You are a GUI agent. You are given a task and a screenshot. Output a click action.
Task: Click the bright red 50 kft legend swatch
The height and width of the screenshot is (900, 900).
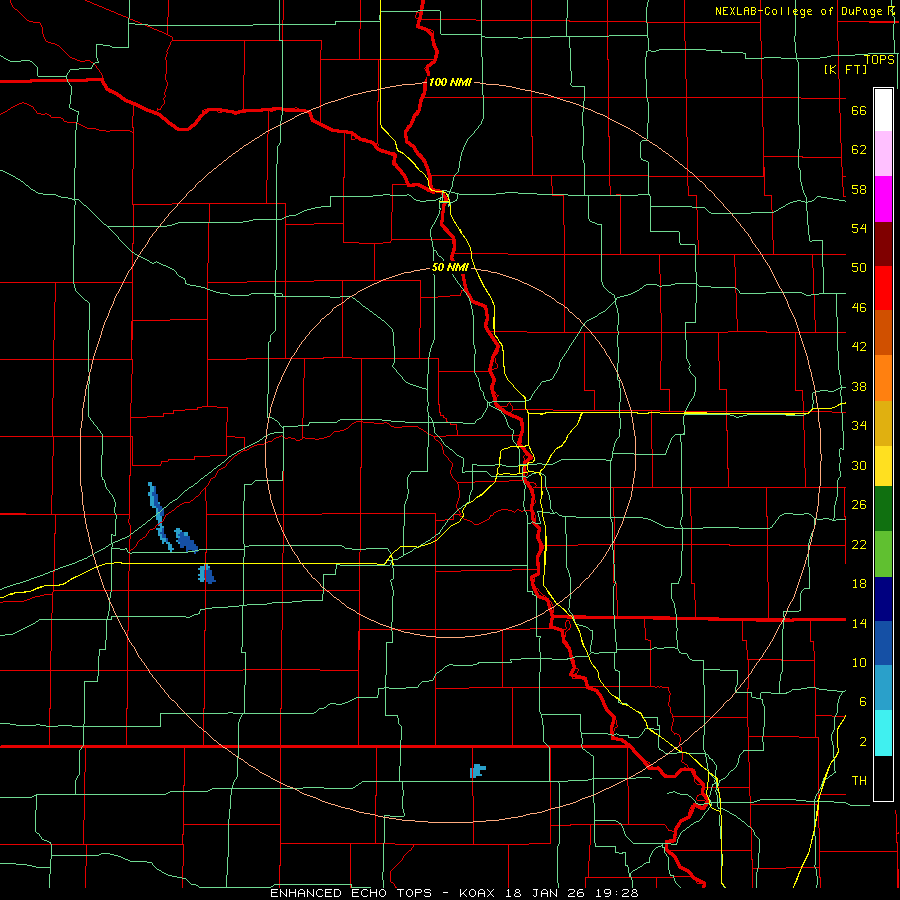click(x=883, y=288)
